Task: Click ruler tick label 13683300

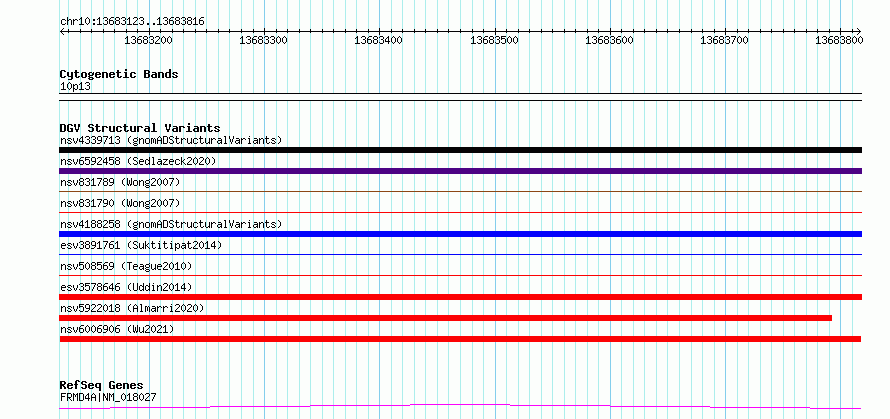Action: (263, 40)
